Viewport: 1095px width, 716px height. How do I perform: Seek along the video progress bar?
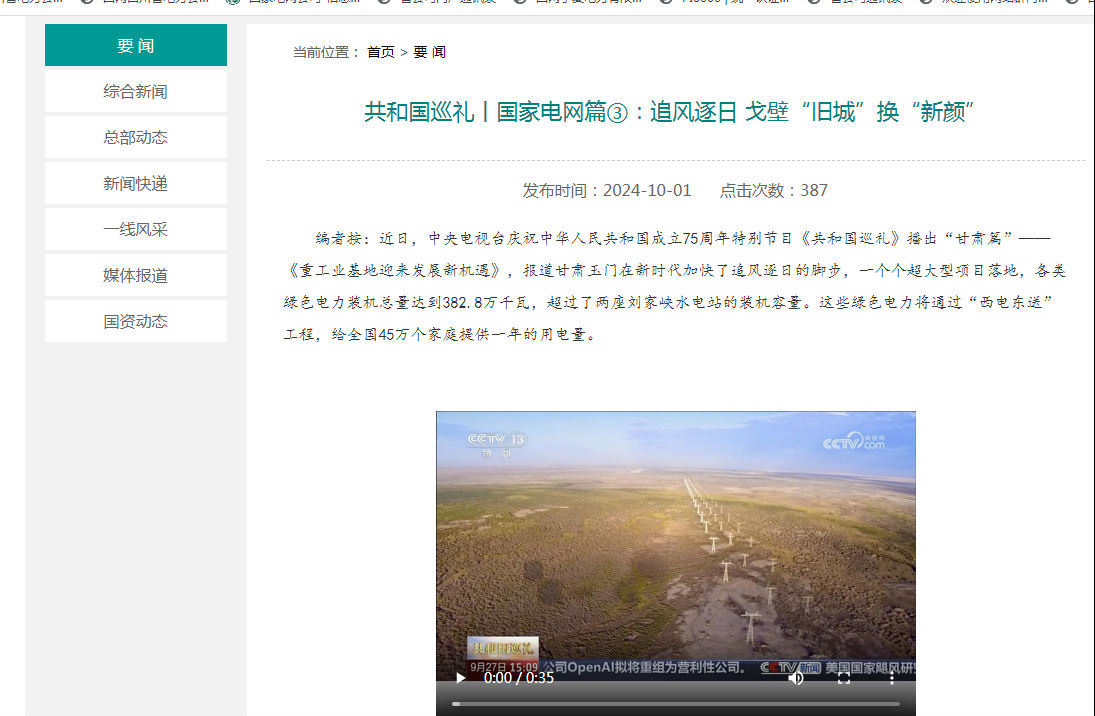675,704
